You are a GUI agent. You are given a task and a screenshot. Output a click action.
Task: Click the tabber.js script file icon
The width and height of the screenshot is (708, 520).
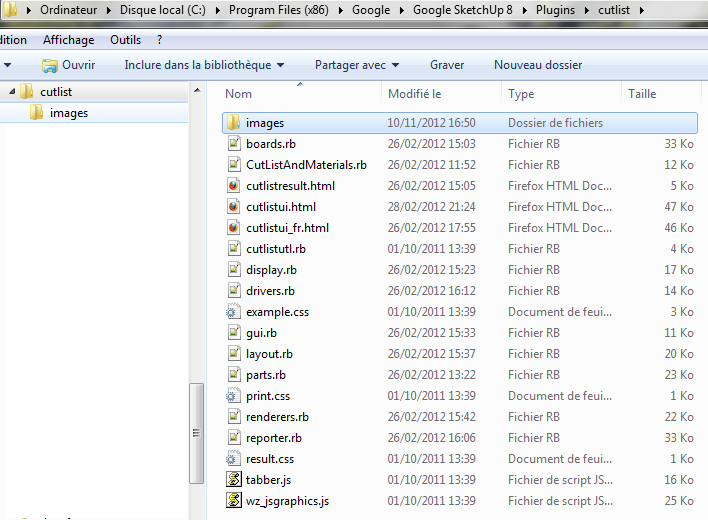click(233, 479)
